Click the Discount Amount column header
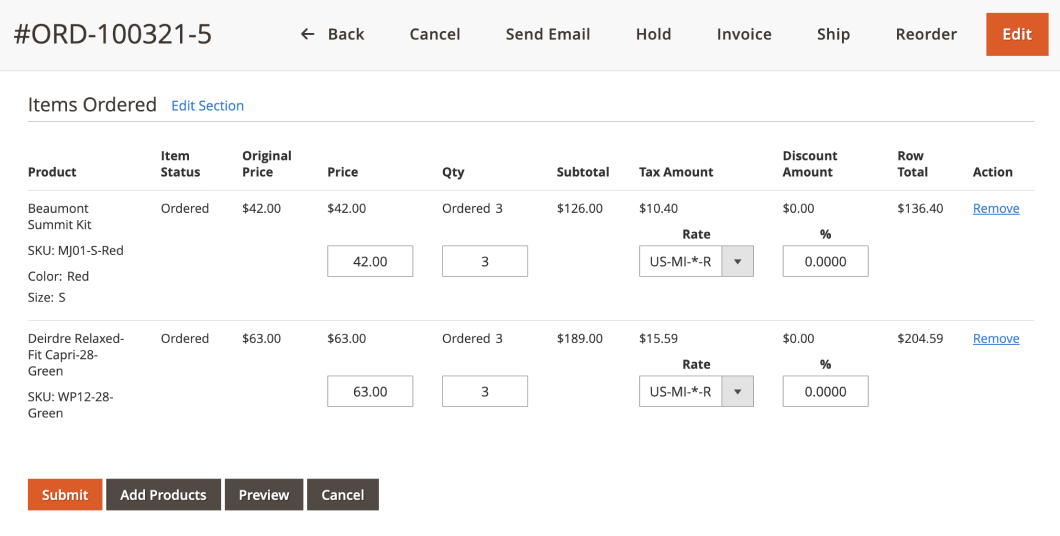1060x536 pixels. (810, 164)
